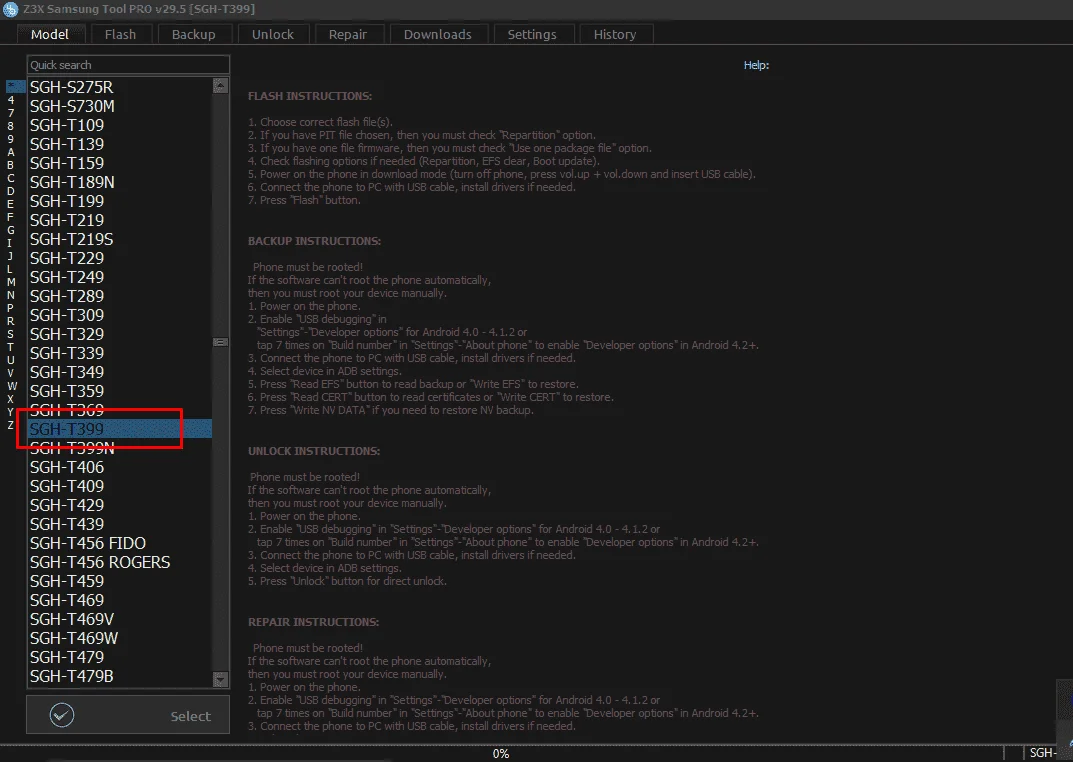Jump to letter G in alphabet index

pyautogui.click(x=10, y=230)
